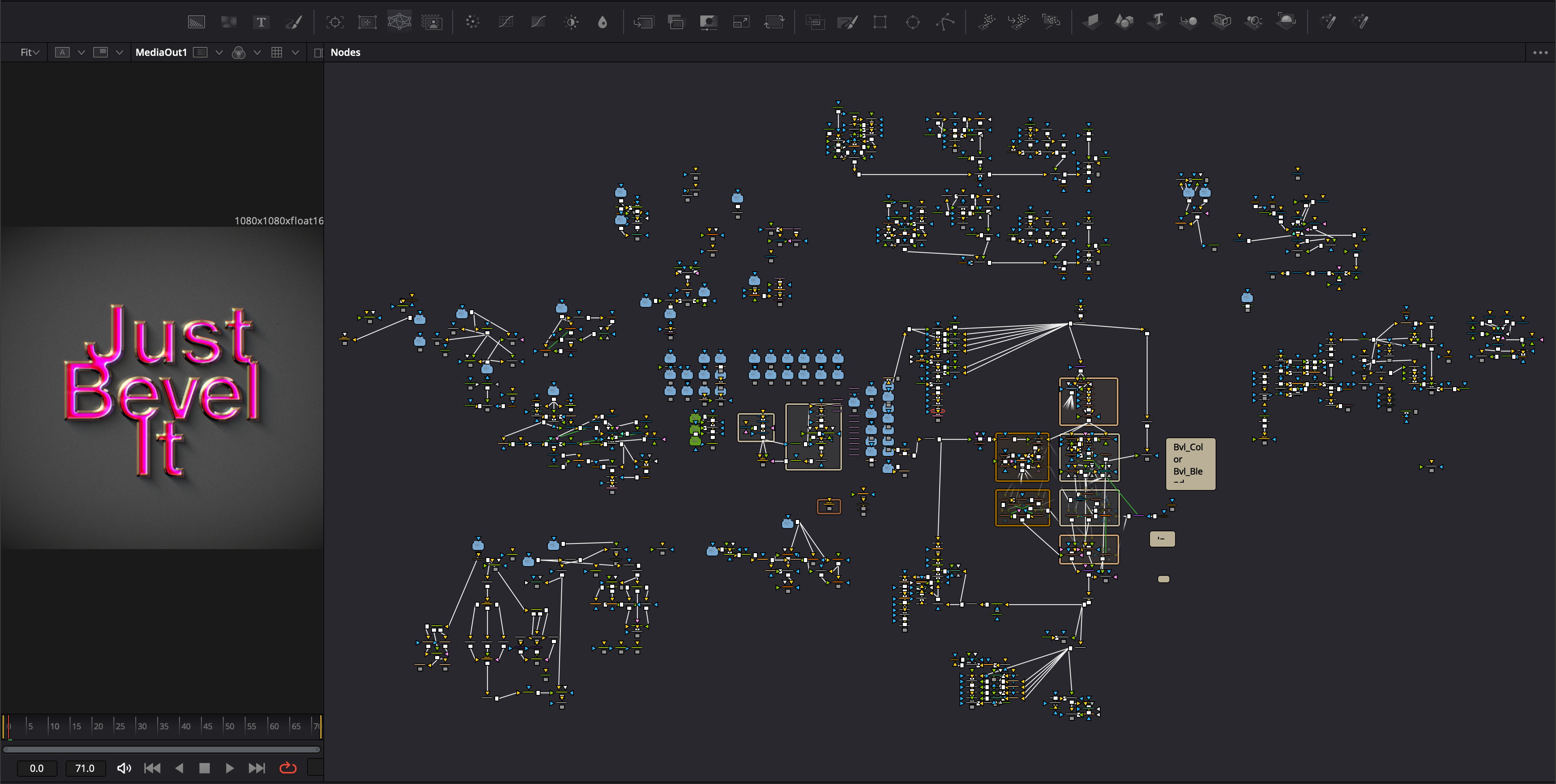Go to last frame
The width and height of the screenshot is (1556, 784).
pyautogui.click(x=257, y=768)
